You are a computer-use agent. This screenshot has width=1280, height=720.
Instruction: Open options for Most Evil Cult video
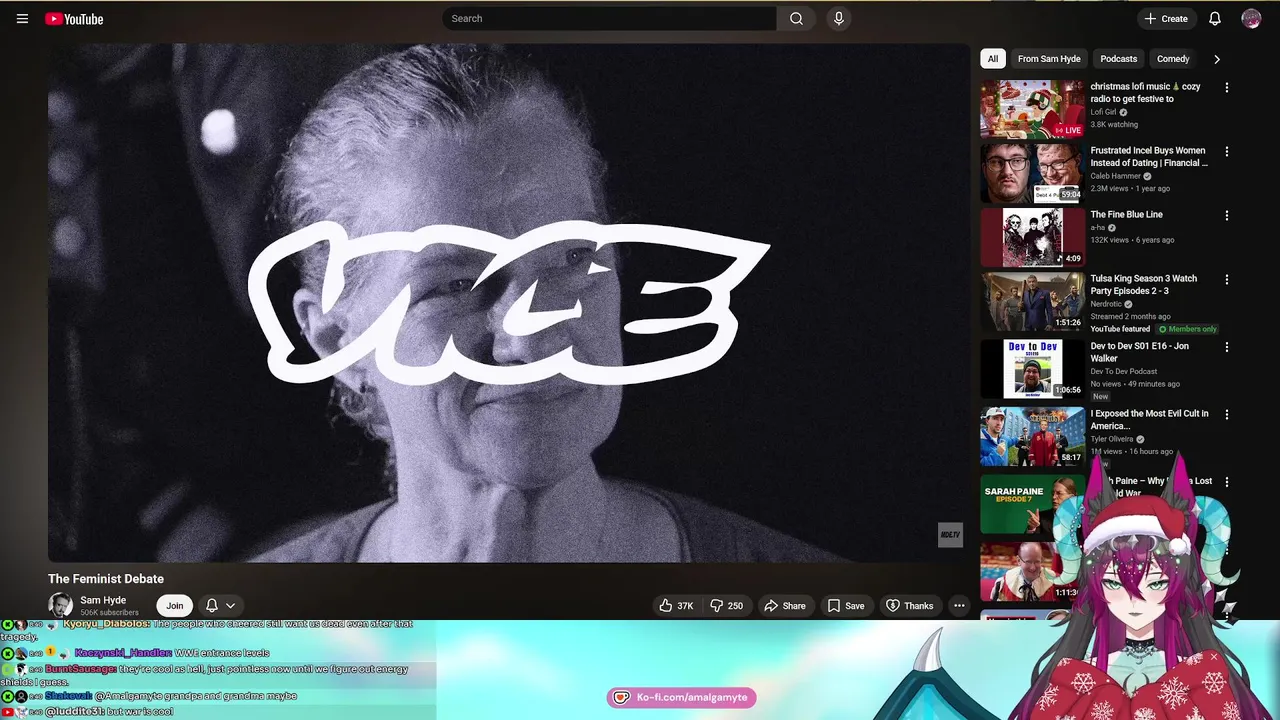[x=1227, y=415]
